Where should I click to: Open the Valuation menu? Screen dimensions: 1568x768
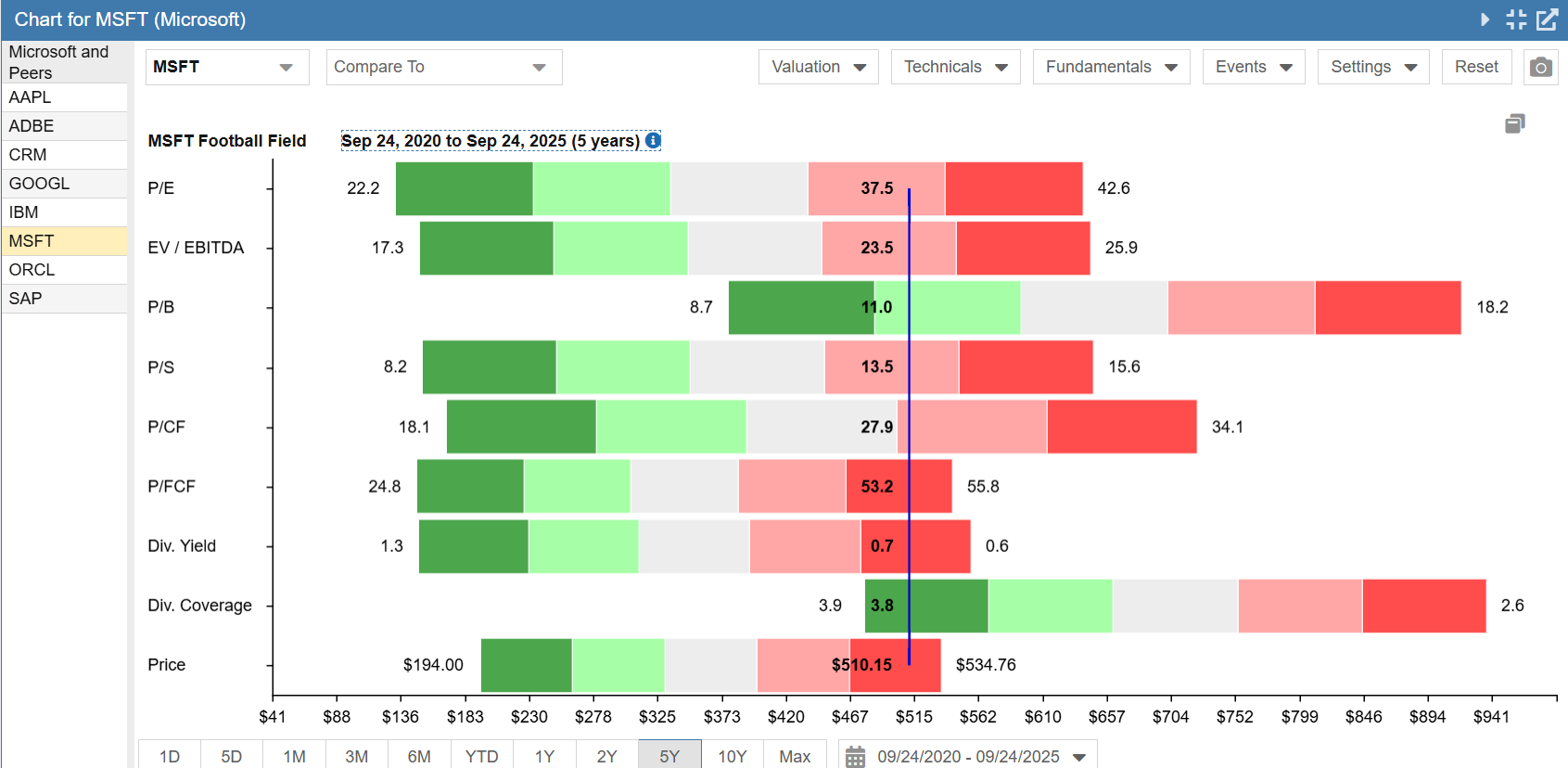[818, 67]
